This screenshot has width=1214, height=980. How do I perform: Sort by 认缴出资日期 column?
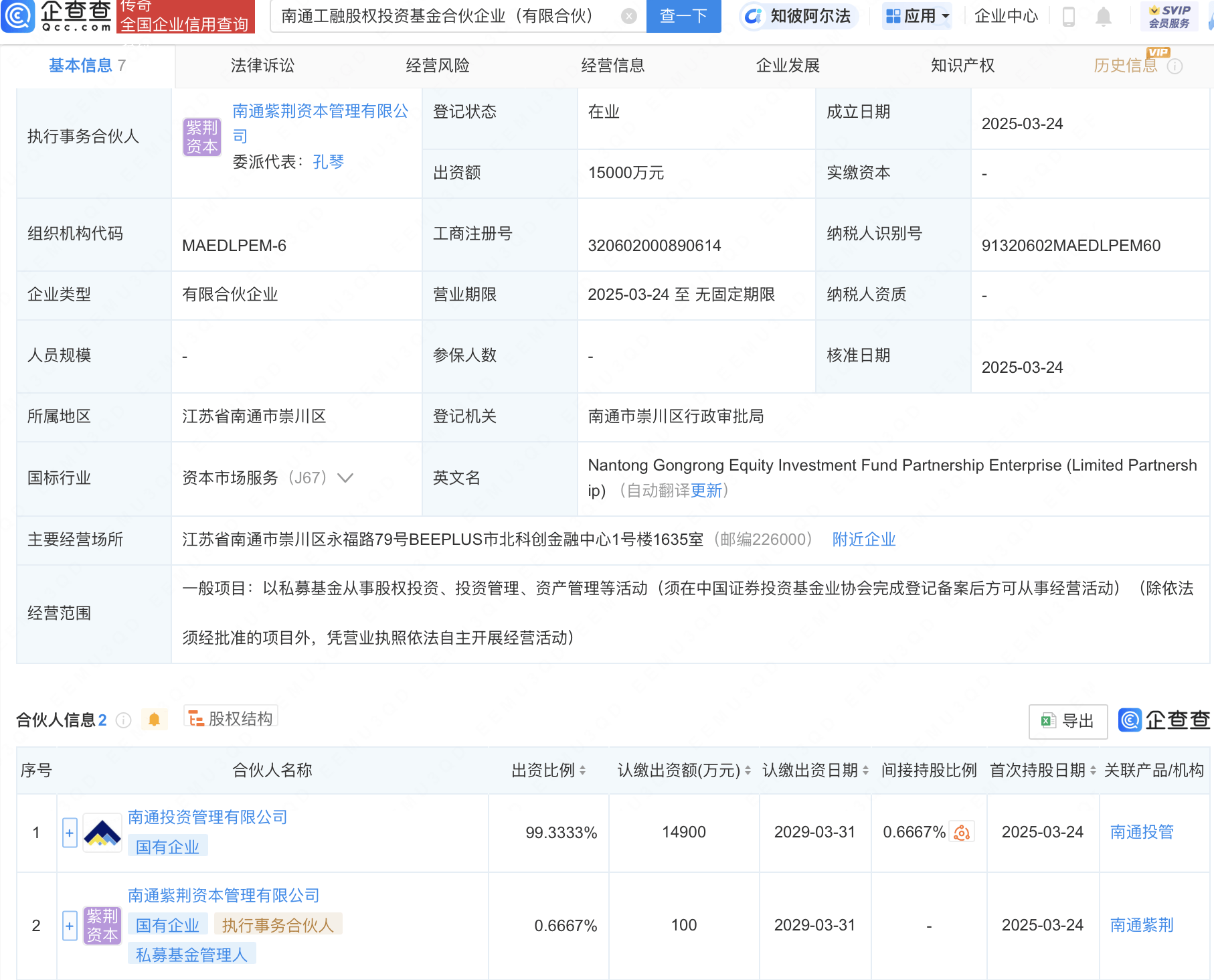tap(865, 770)
